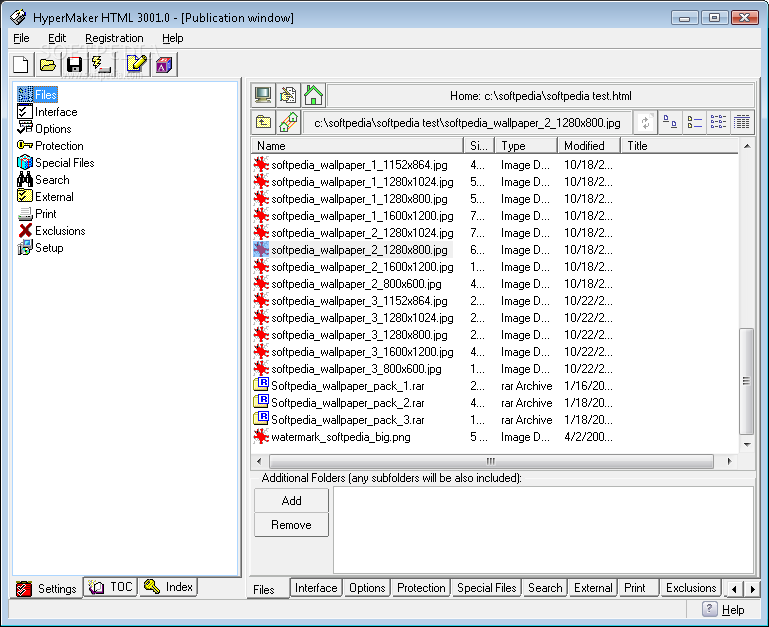Click scroll up arrow of file list
This screenshot has width=769, height=627.
[746, 146]
